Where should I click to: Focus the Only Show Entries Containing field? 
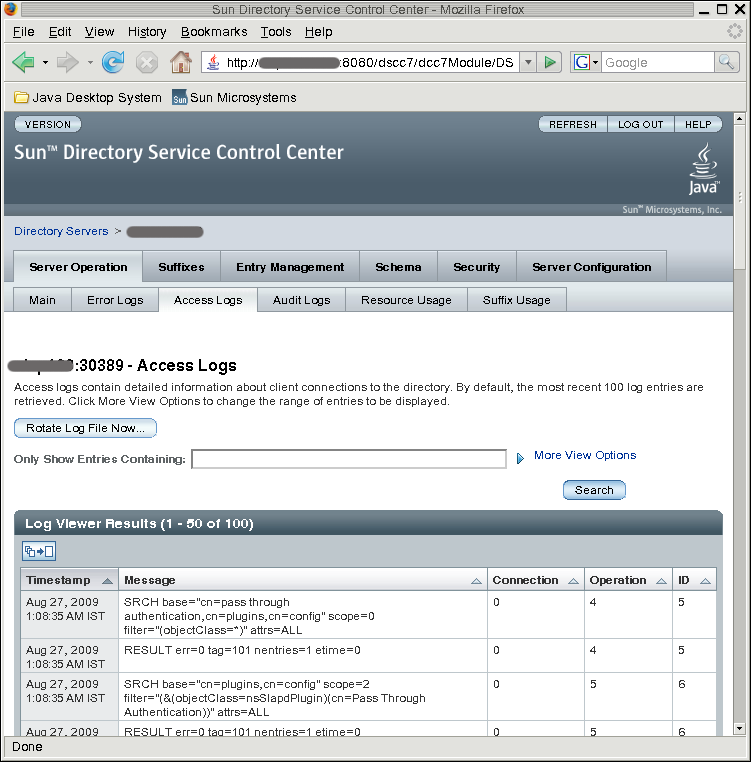349,459
